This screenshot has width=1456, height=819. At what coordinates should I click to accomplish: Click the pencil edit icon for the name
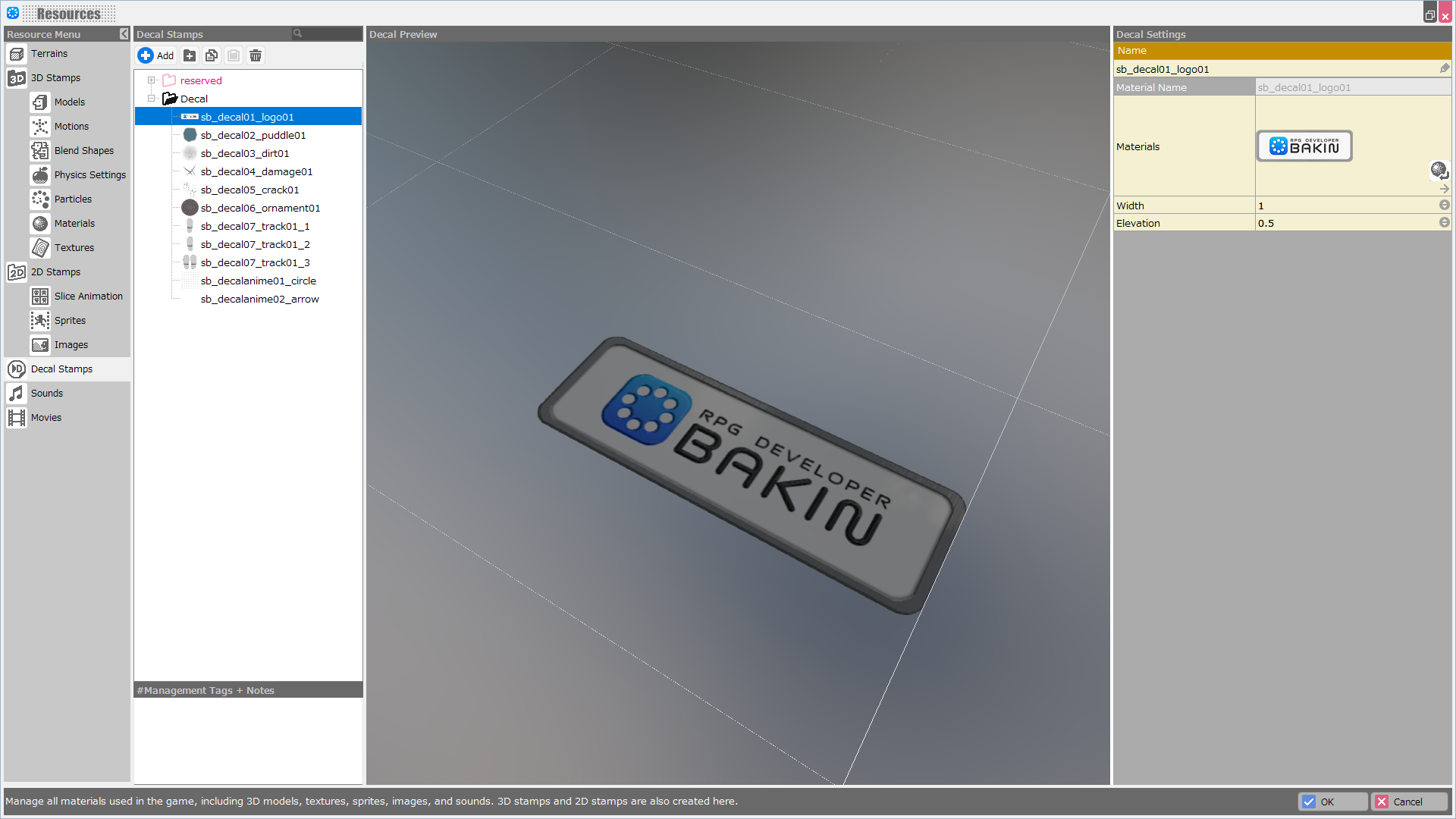pyautogui.click(x=1444, y=68)
